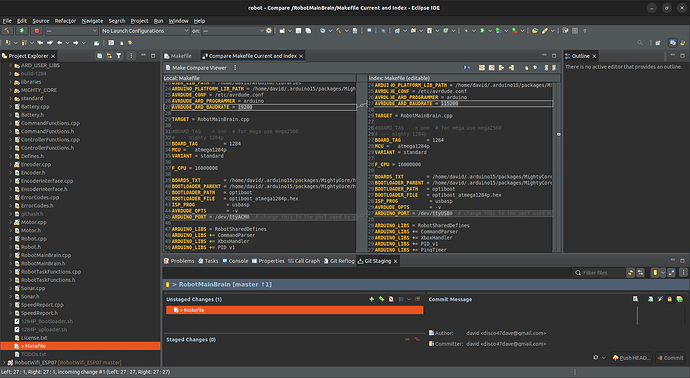Click the add selected files to index icon
The height and width of the screenshot is (378, 690).
(x=371, y=299)
